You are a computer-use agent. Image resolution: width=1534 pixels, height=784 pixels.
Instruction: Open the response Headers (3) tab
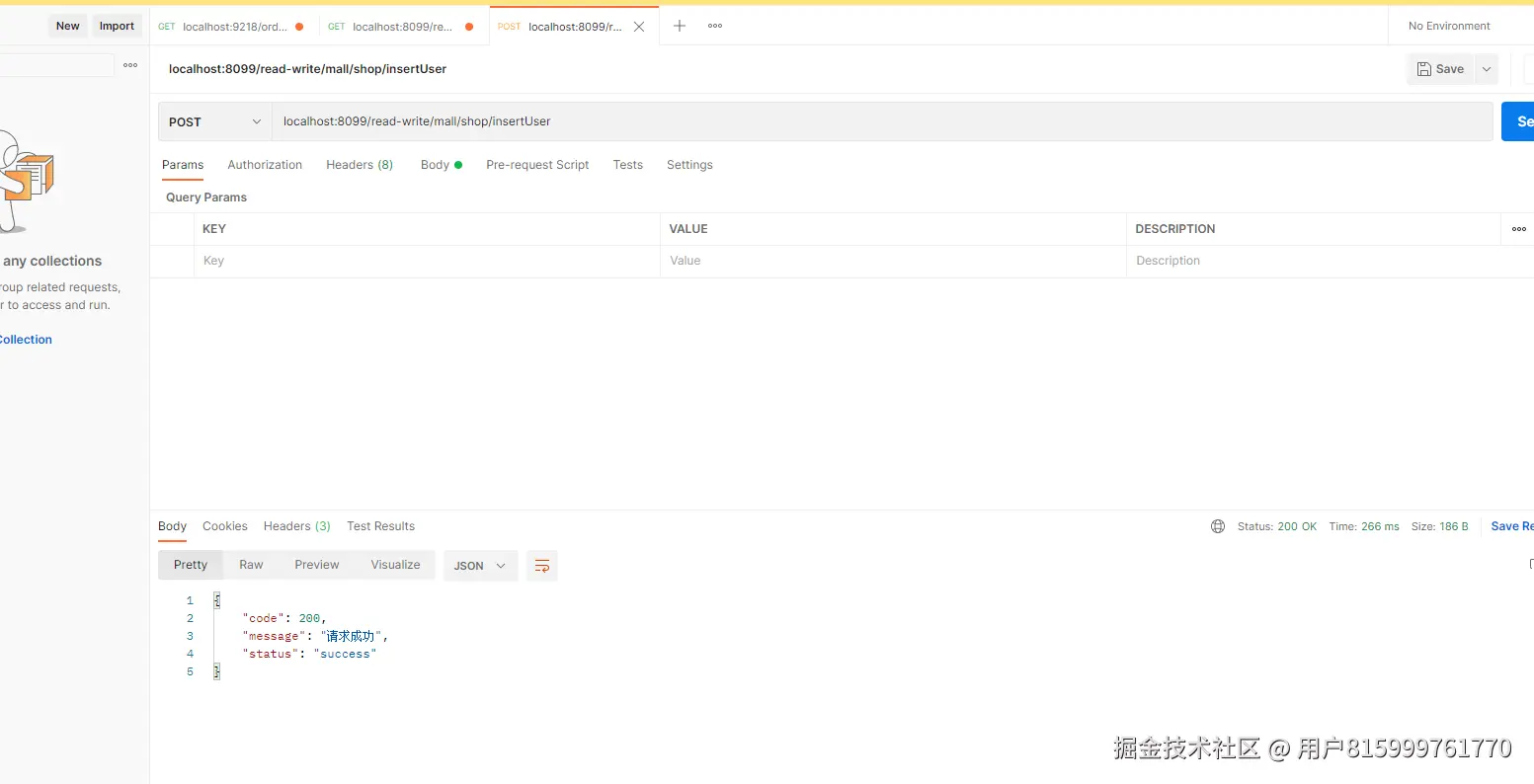[x=296, y=526]
